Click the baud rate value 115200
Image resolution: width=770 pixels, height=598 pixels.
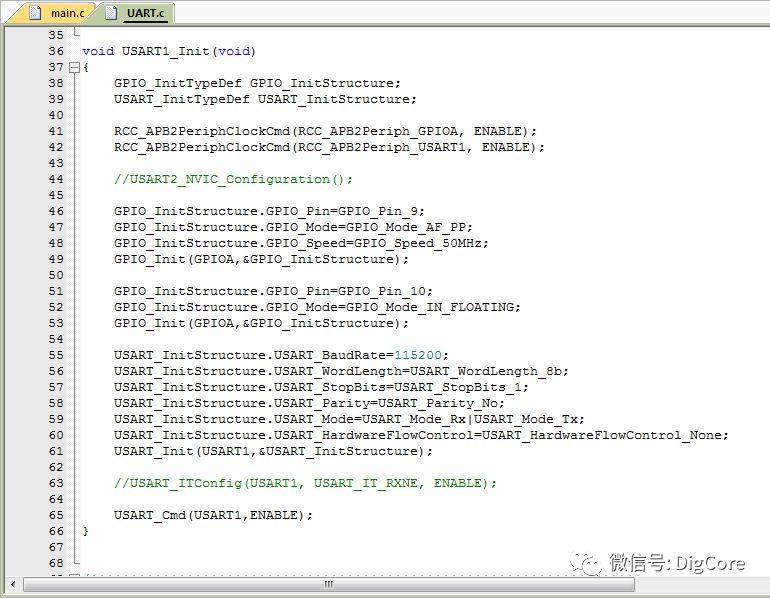[x=418, y=355]
